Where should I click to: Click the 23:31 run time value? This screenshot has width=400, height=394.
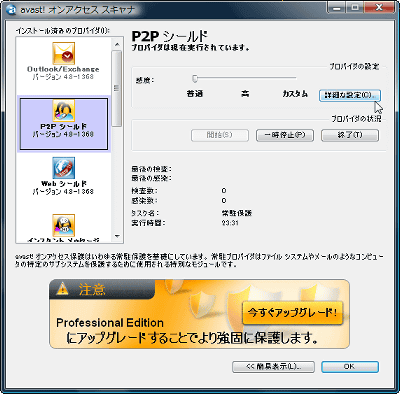[230, 223]
